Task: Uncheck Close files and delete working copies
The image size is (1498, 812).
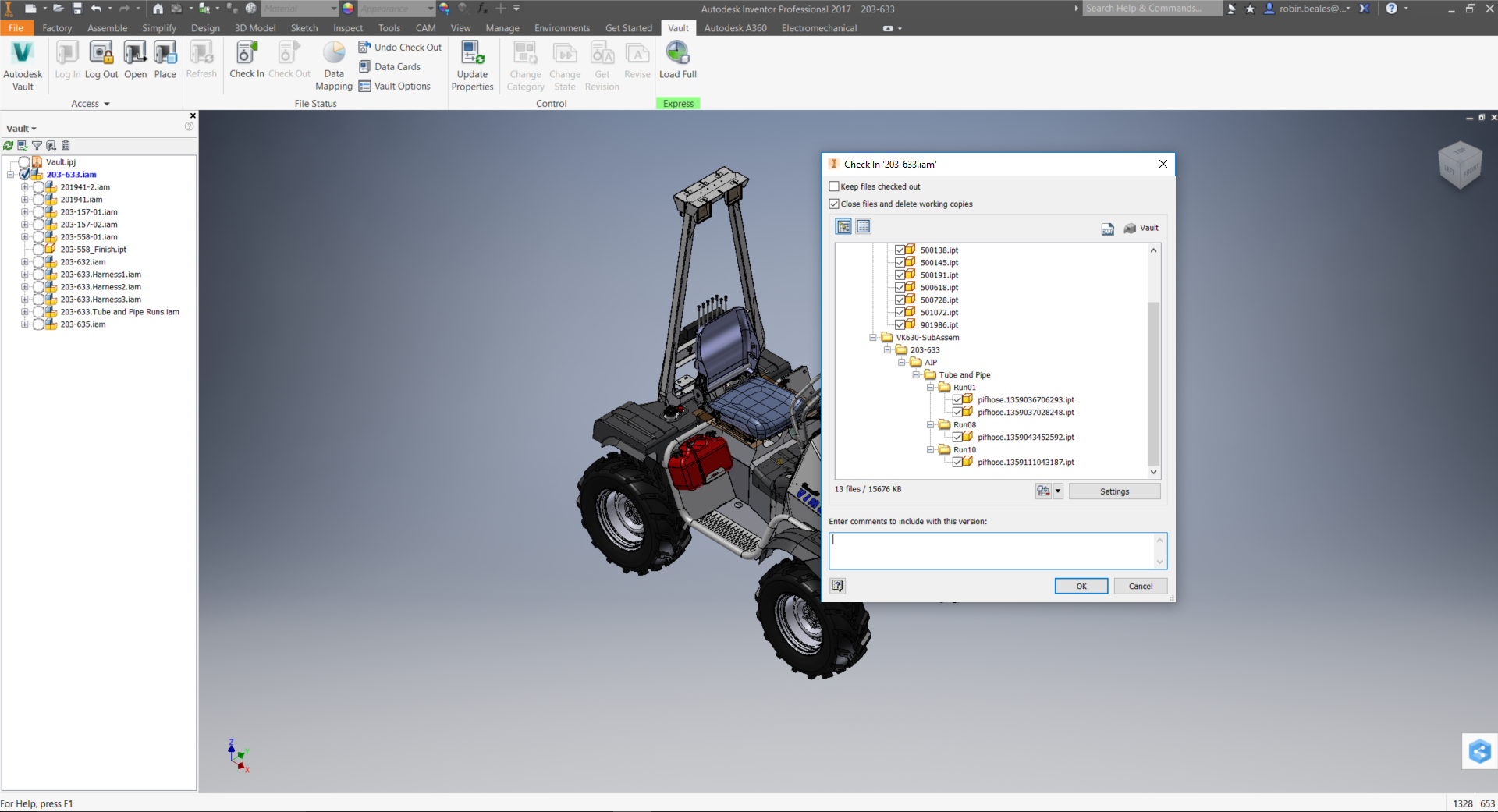Action: pyautogui.click(x=834, y=204)
